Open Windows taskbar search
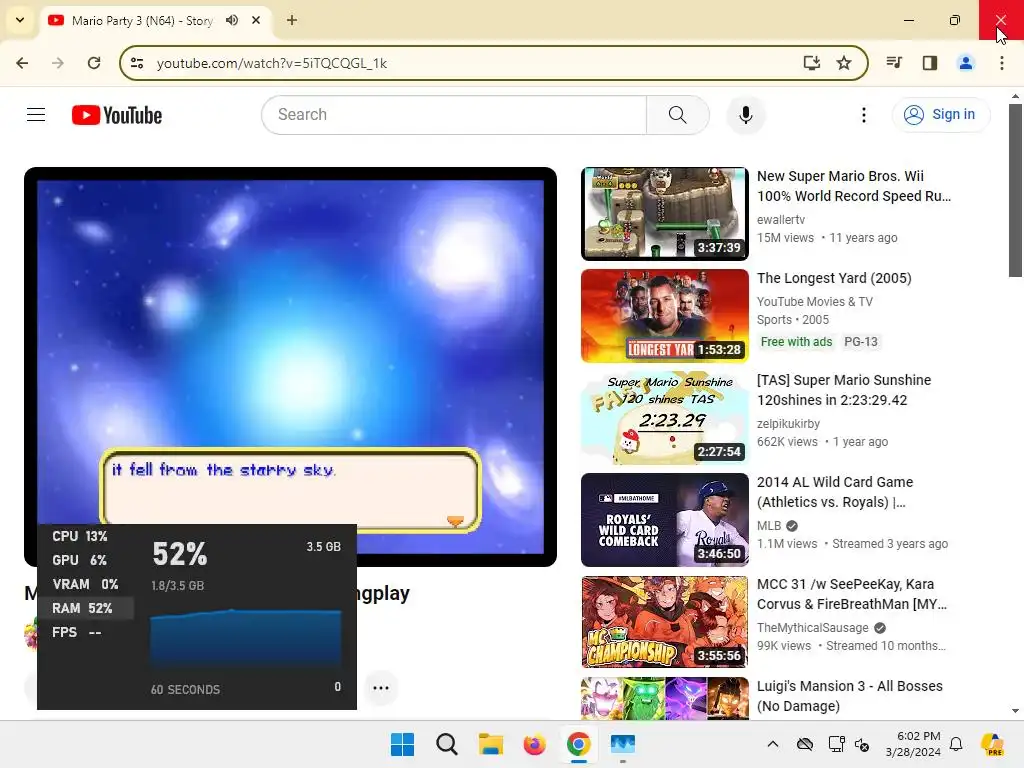This screenshot has width=1024, height=768. tap(447, 744)
